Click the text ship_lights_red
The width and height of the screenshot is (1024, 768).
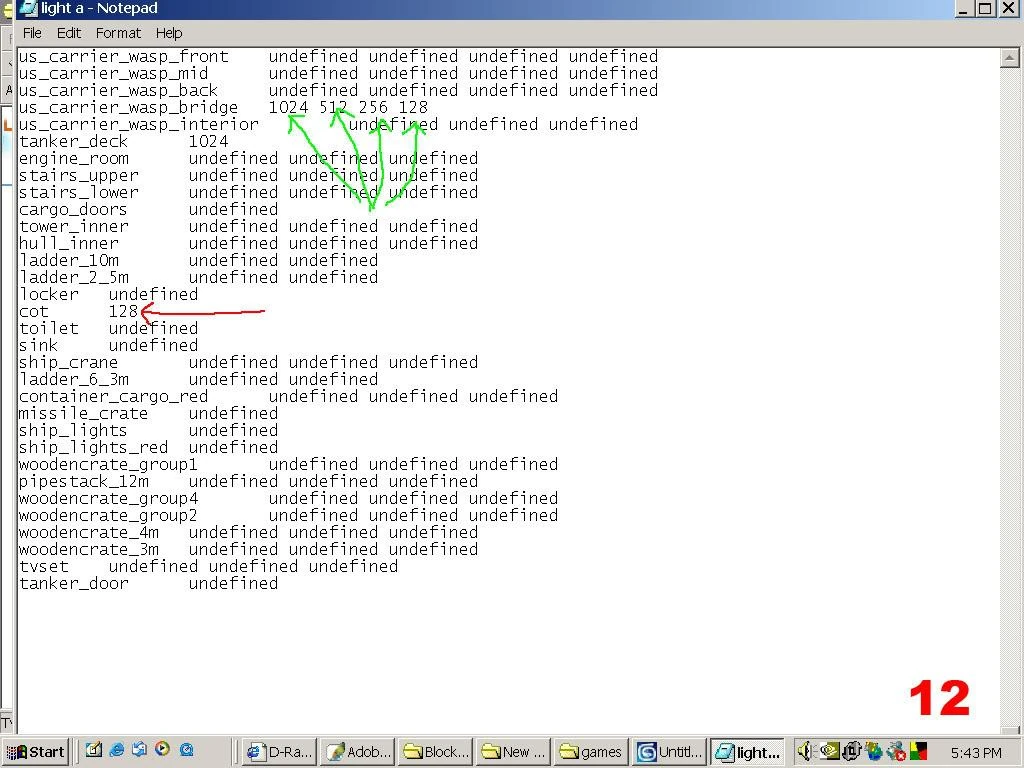(x=93, y=447)
